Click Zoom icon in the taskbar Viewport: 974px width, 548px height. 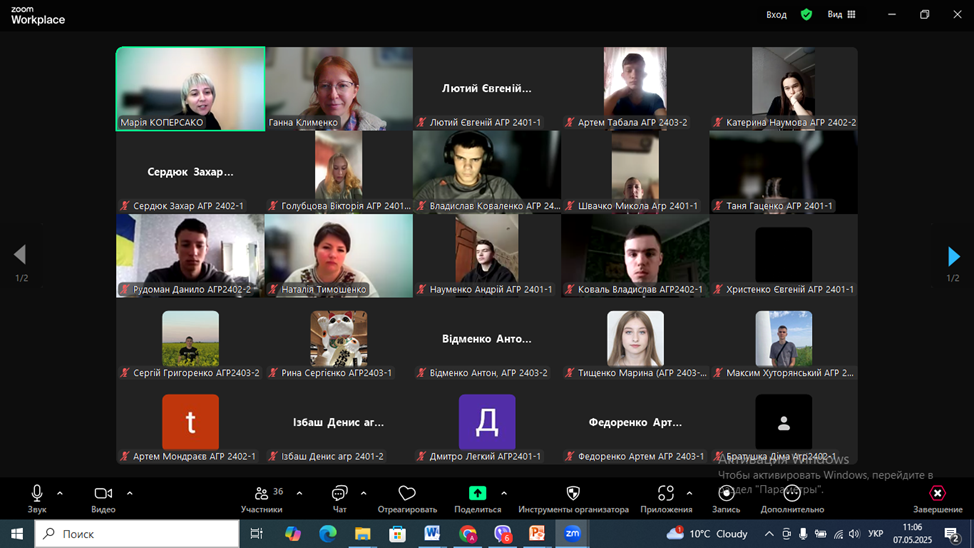tap(572, 534)
